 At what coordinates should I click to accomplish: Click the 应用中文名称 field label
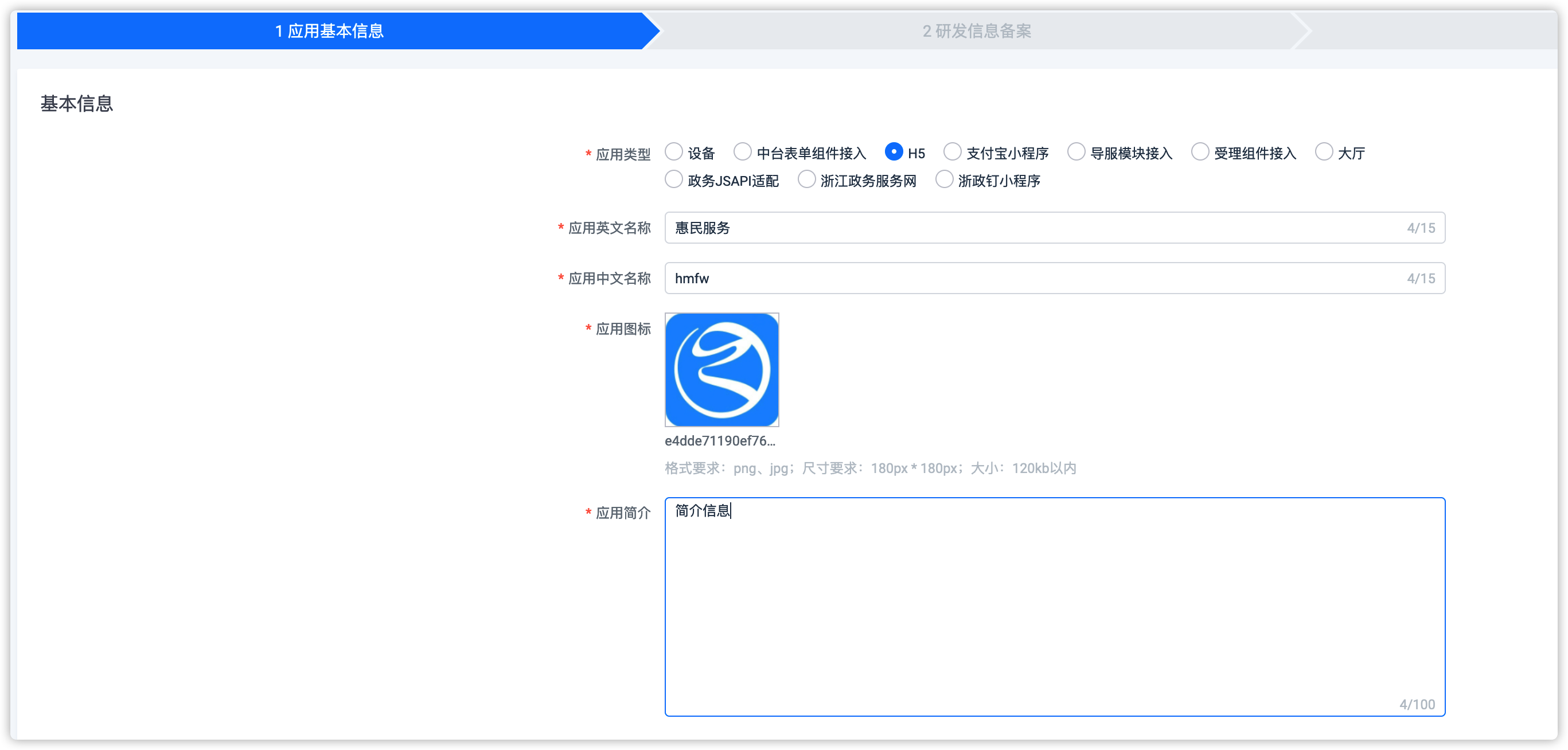click(609, 278)
